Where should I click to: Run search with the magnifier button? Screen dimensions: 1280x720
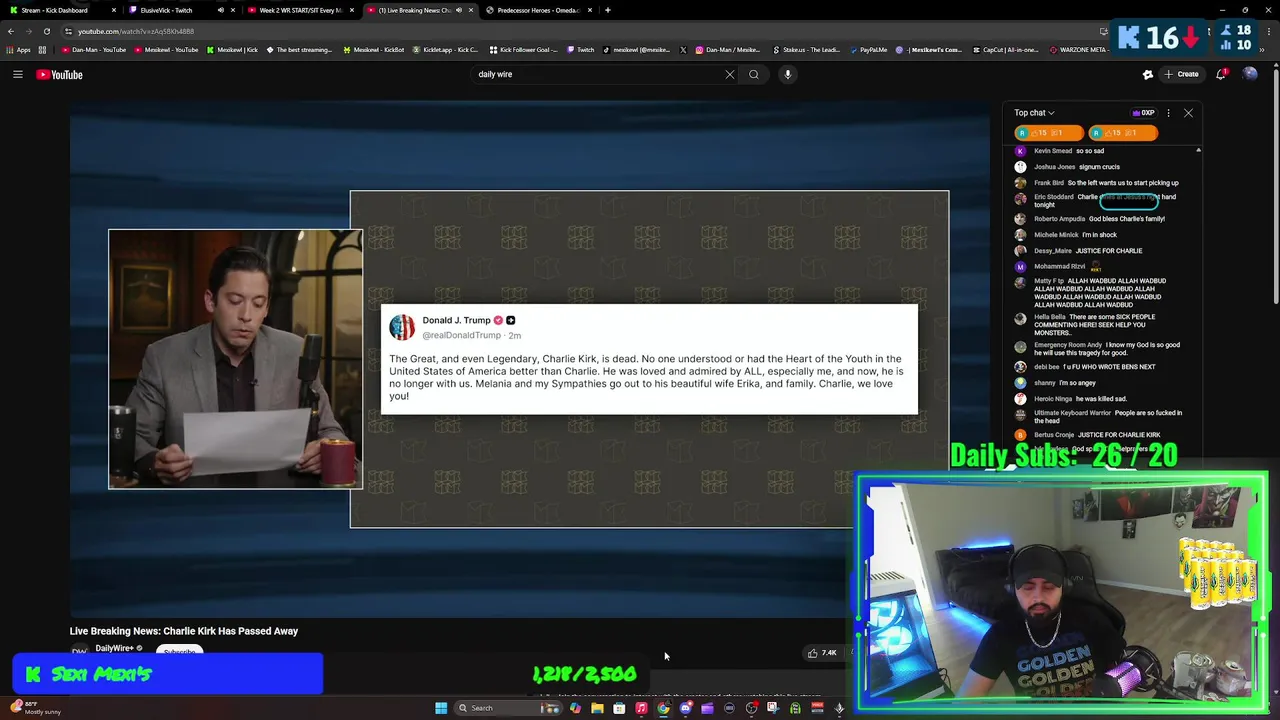pyautogui.click(x=754, y=74)
